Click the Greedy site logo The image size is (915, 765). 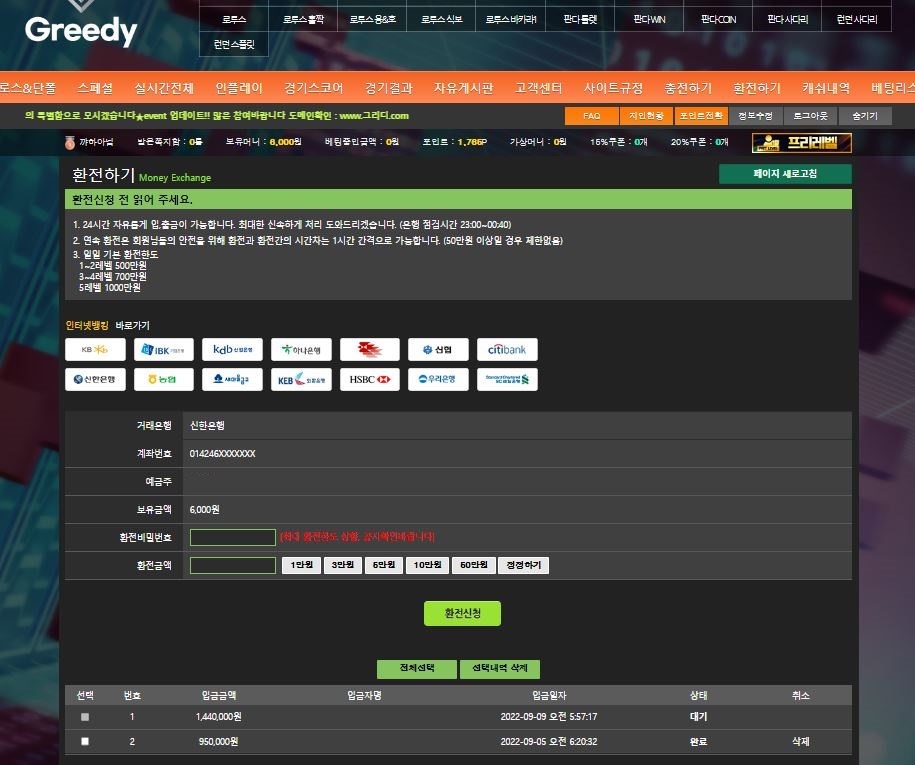point(81,31)
